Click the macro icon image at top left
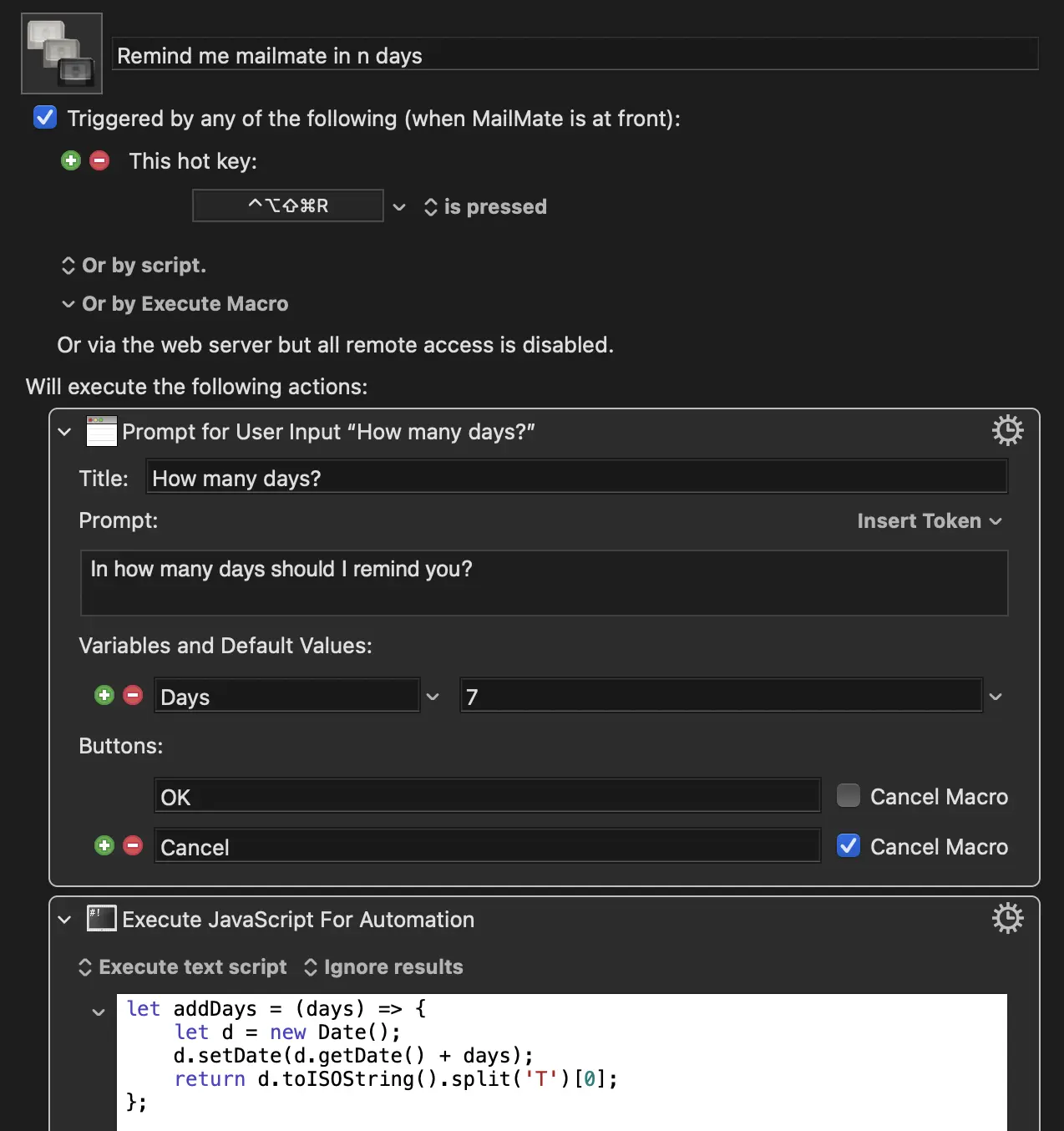The image size is (1064, 1131). [62, 53]
